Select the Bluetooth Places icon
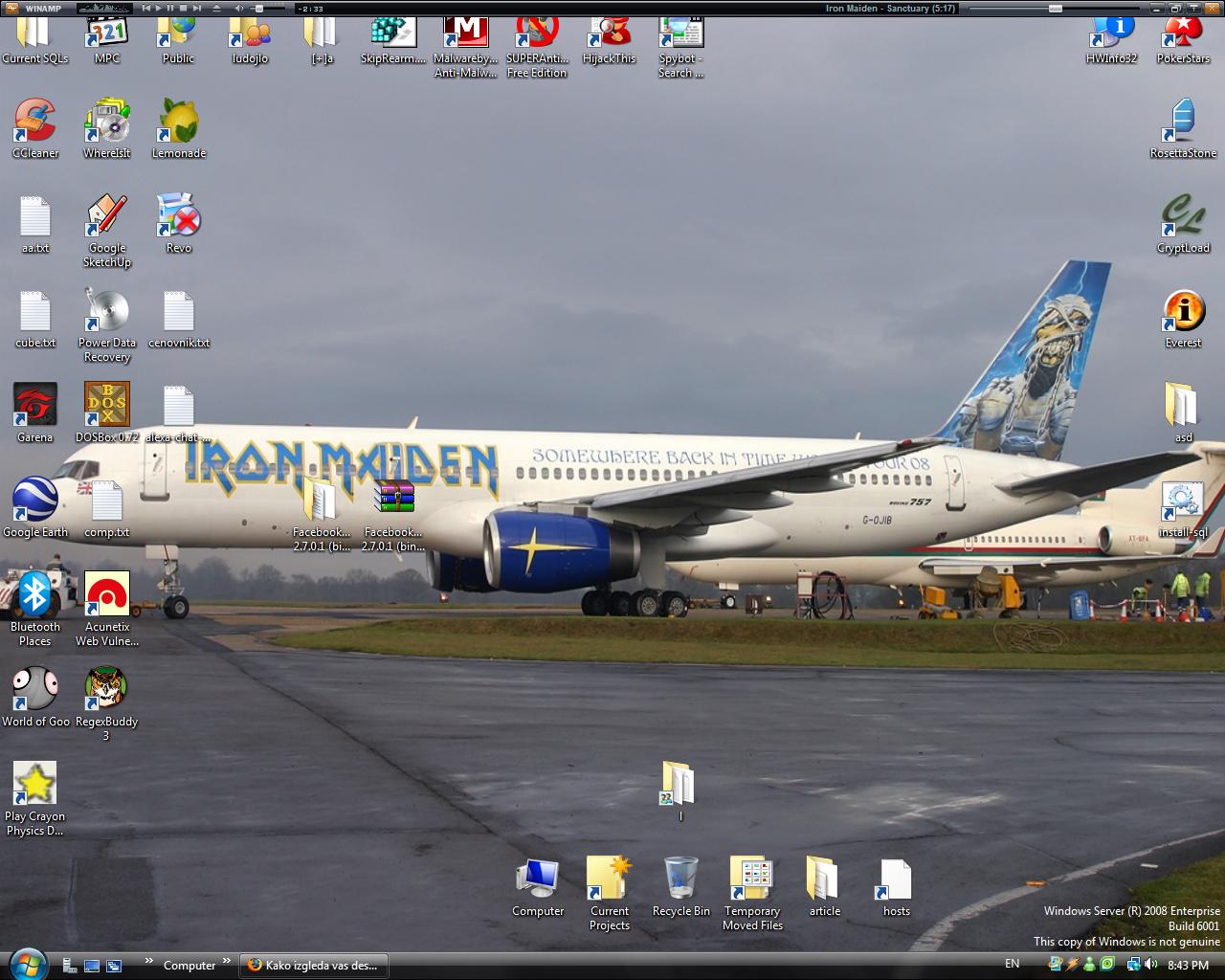The image size is (1225, 980). [35, 610]
